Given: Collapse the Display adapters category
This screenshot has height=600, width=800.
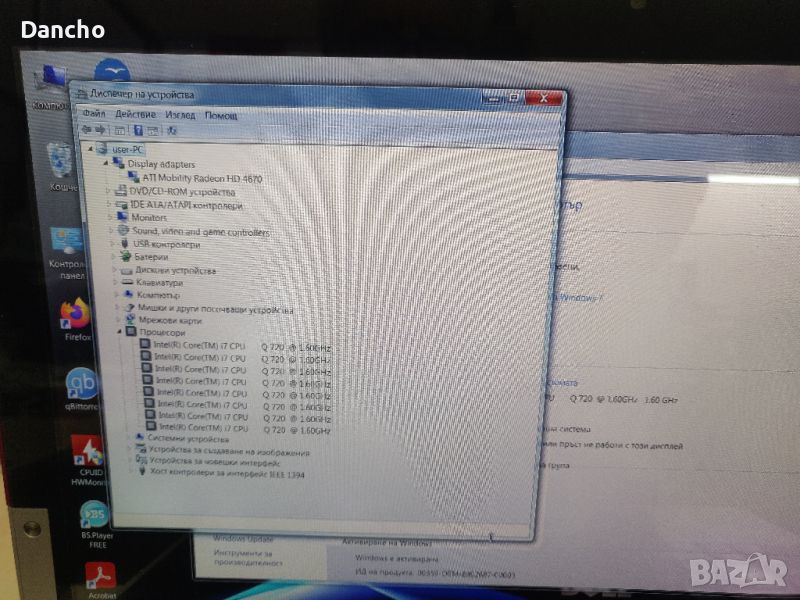Looking at the screenshot, I should (x=106, y=163).
